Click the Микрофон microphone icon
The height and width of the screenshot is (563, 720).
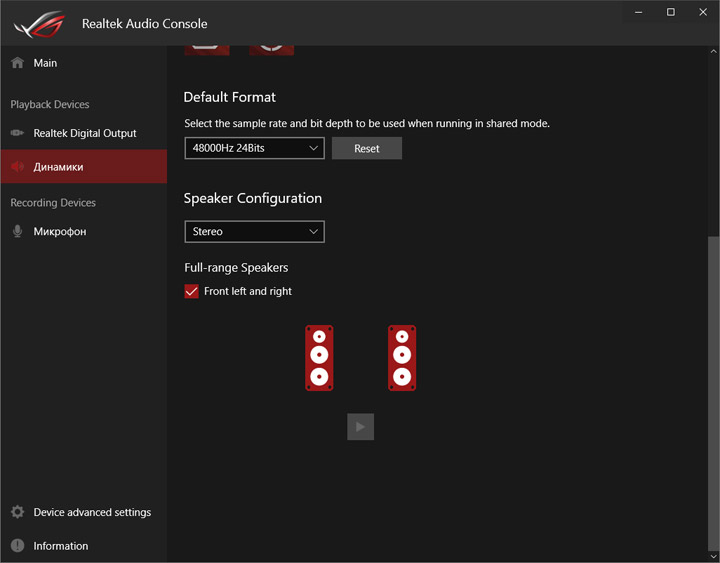[x=17, y=232]
